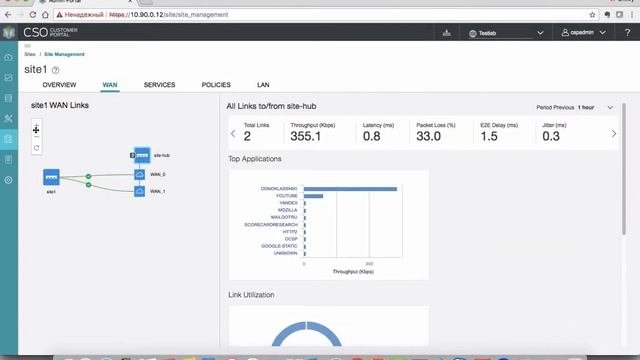The height and width of the screenshot is (360, 640).
Task: Open the question-mark help menu in top bar
Action: coord(627,33)
